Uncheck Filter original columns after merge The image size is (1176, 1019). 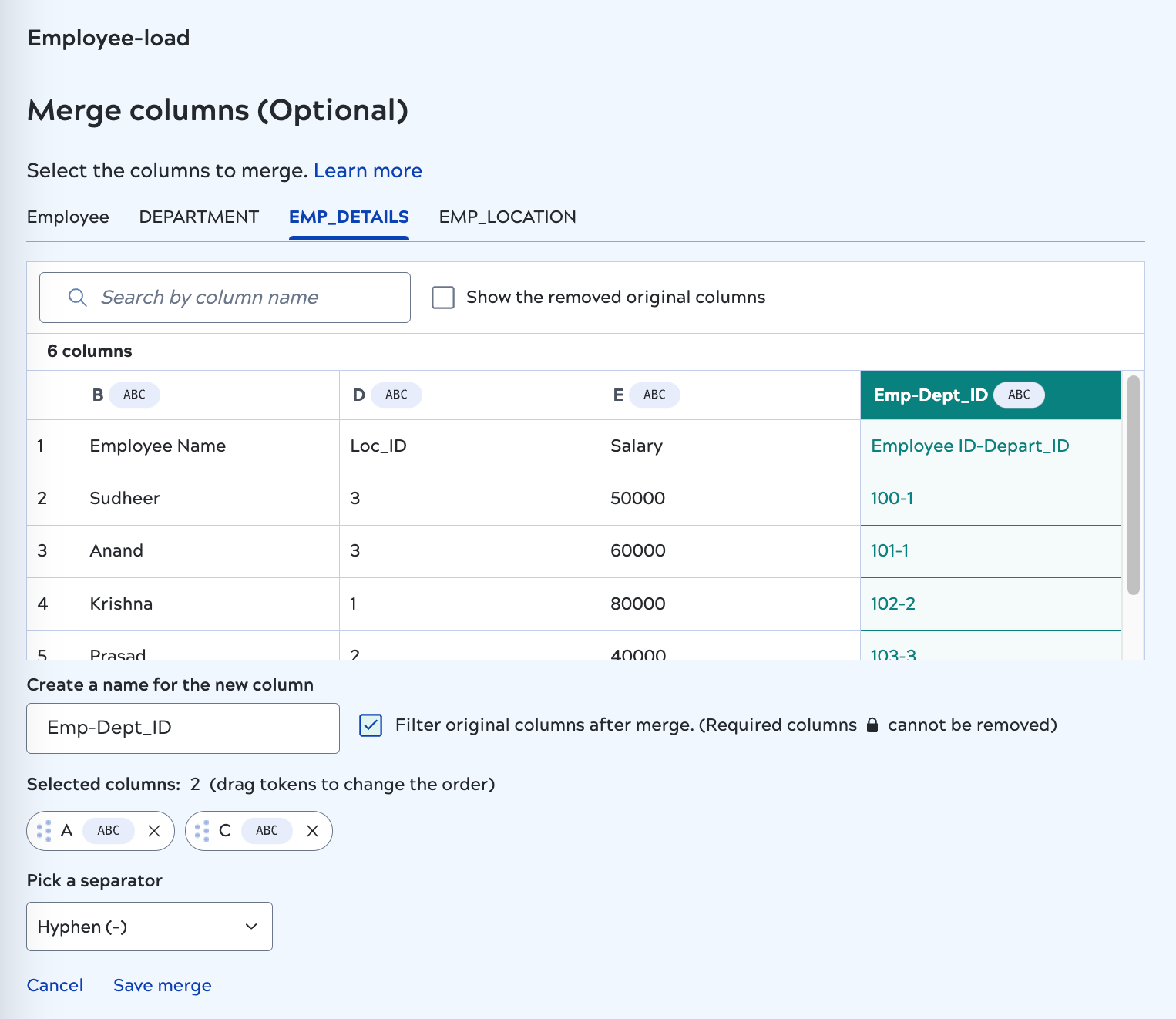point(371,725)
